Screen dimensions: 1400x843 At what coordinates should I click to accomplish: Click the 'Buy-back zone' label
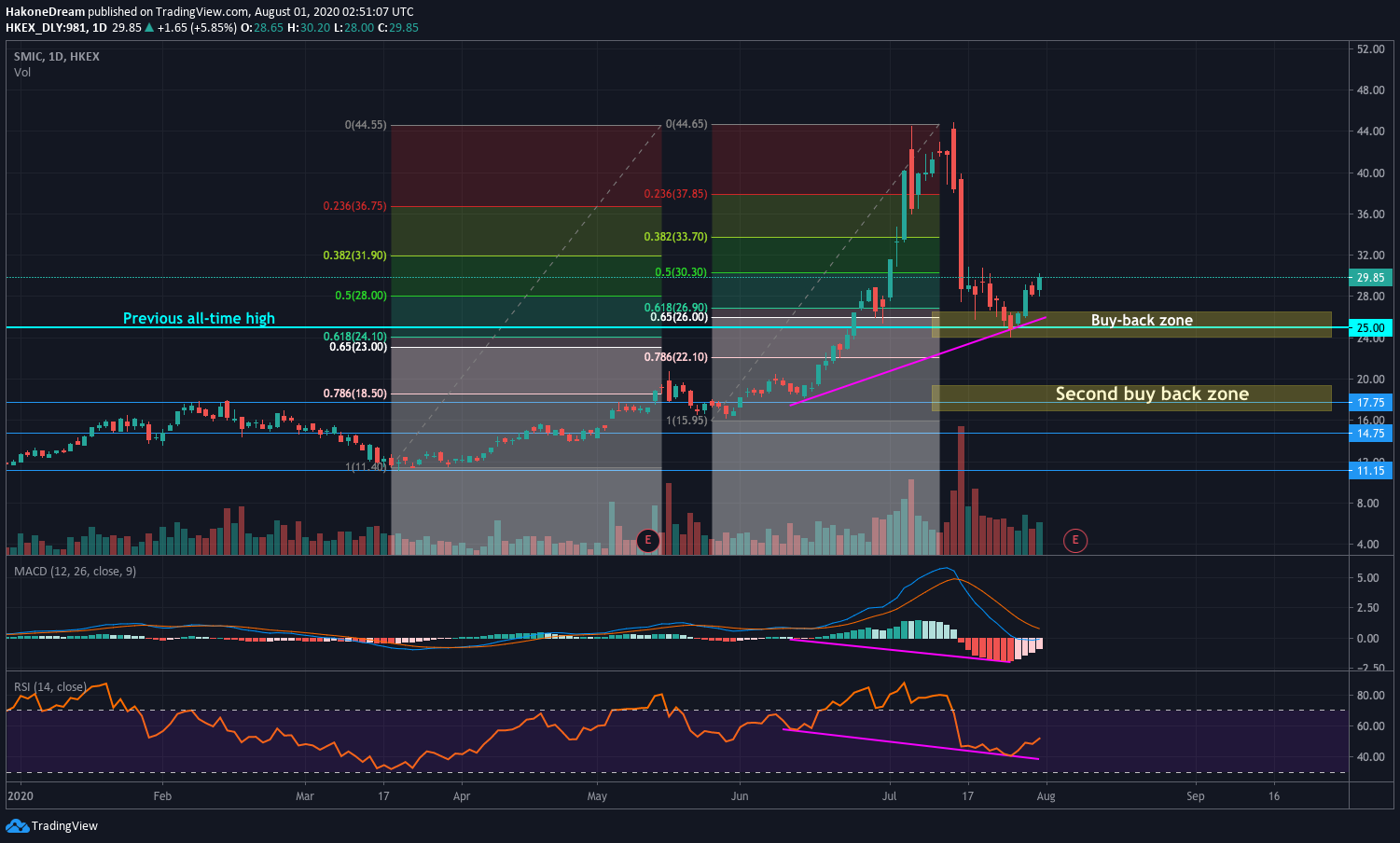[x=1142, y=320]
